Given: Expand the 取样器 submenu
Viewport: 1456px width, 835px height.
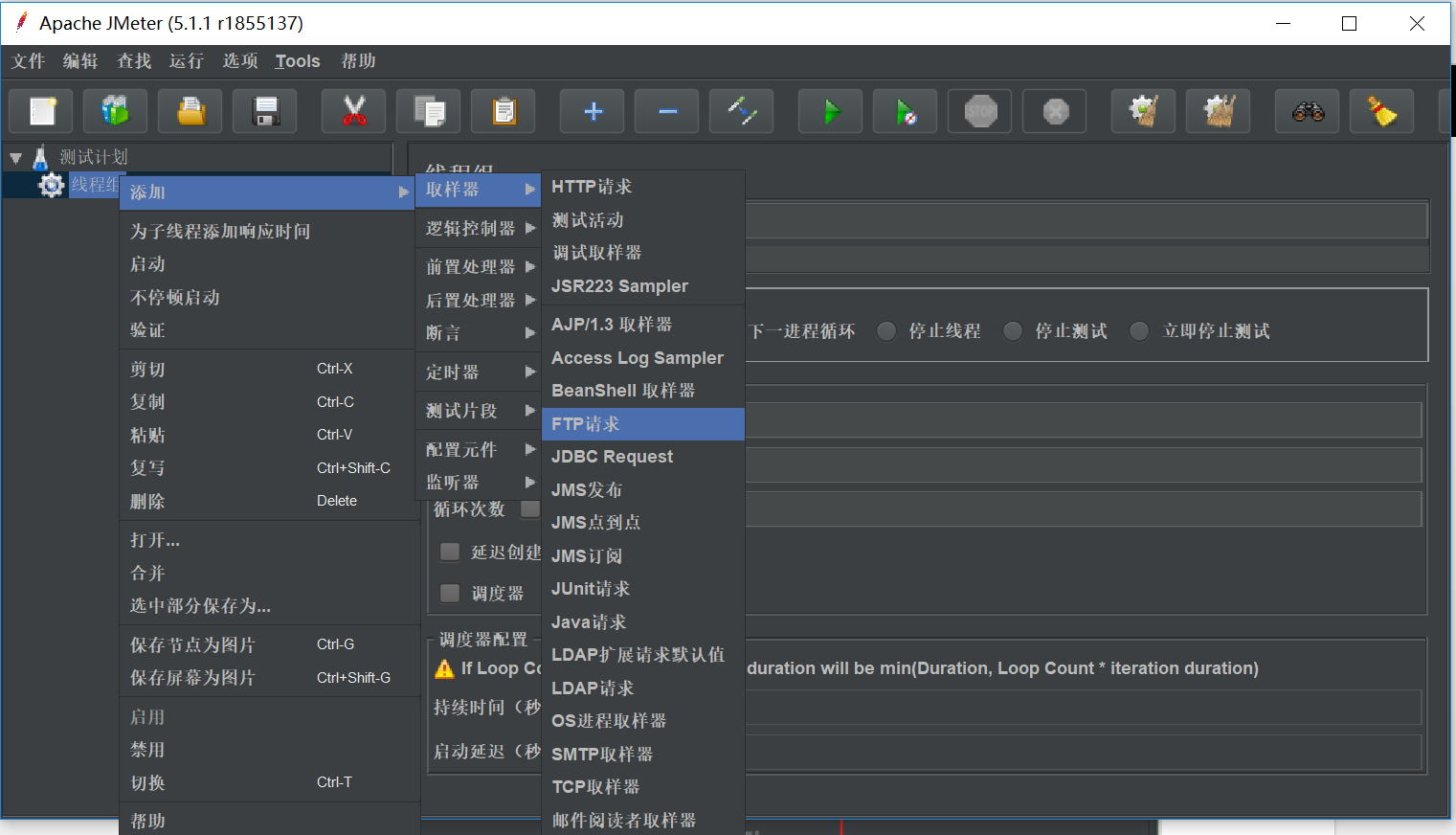Looking at the screenshot, I should pos(479,190).
